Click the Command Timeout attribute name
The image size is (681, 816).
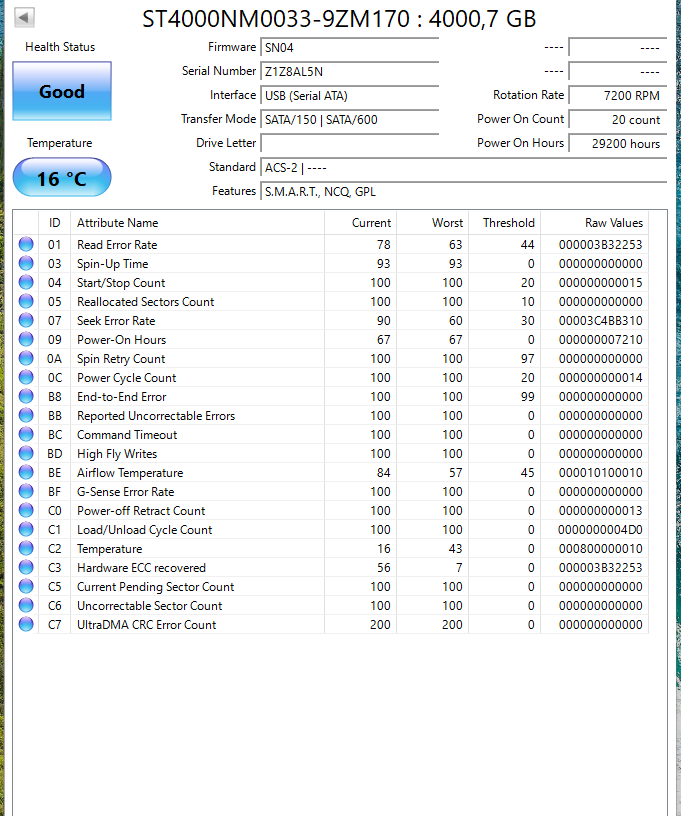(127, 435)
